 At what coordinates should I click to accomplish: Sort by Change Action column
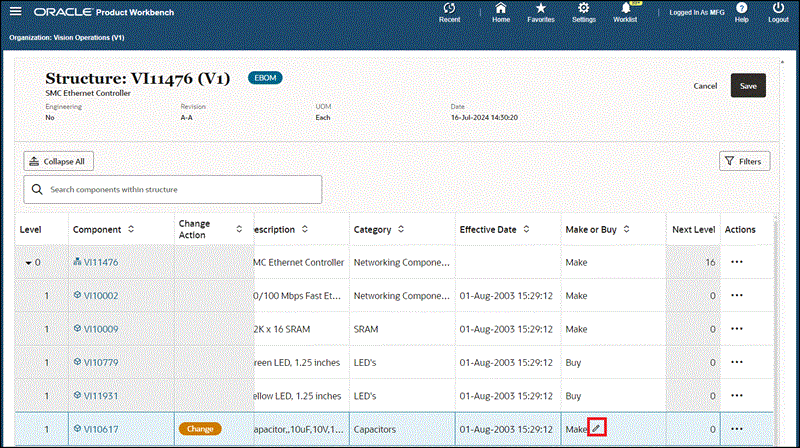pyautogui.click(x=239, y=229)
